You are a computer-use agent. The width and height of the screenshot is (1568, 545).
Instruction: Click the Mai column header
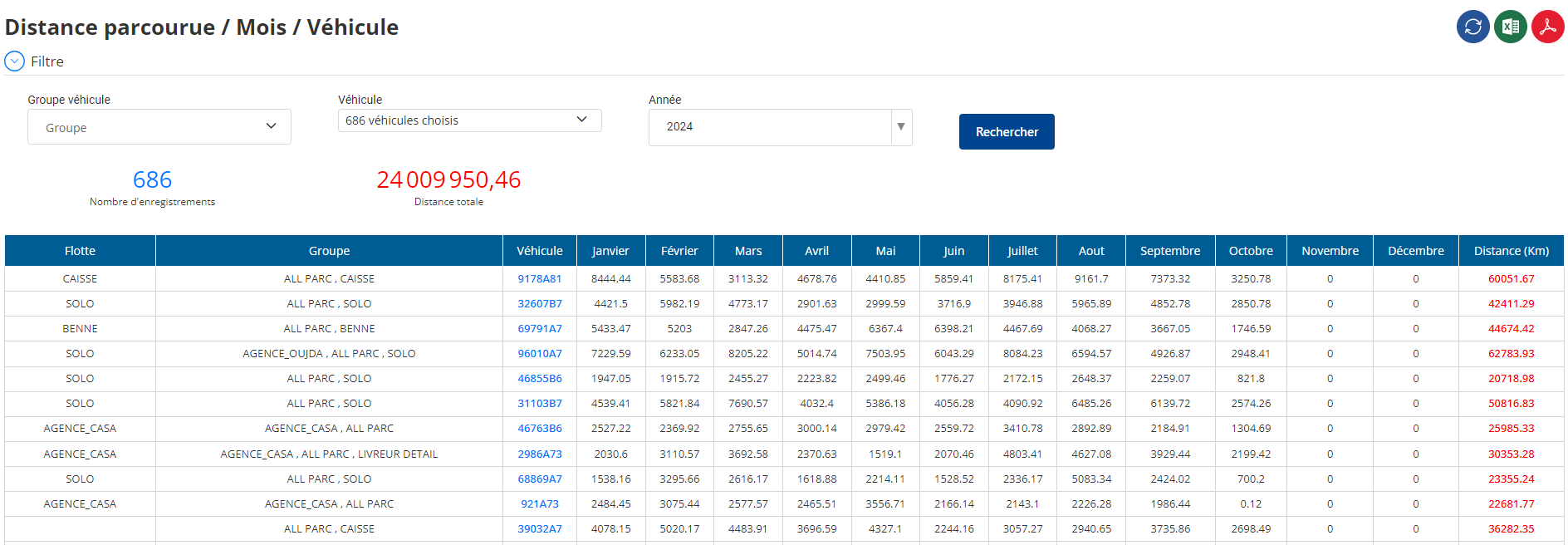[885, 251]
